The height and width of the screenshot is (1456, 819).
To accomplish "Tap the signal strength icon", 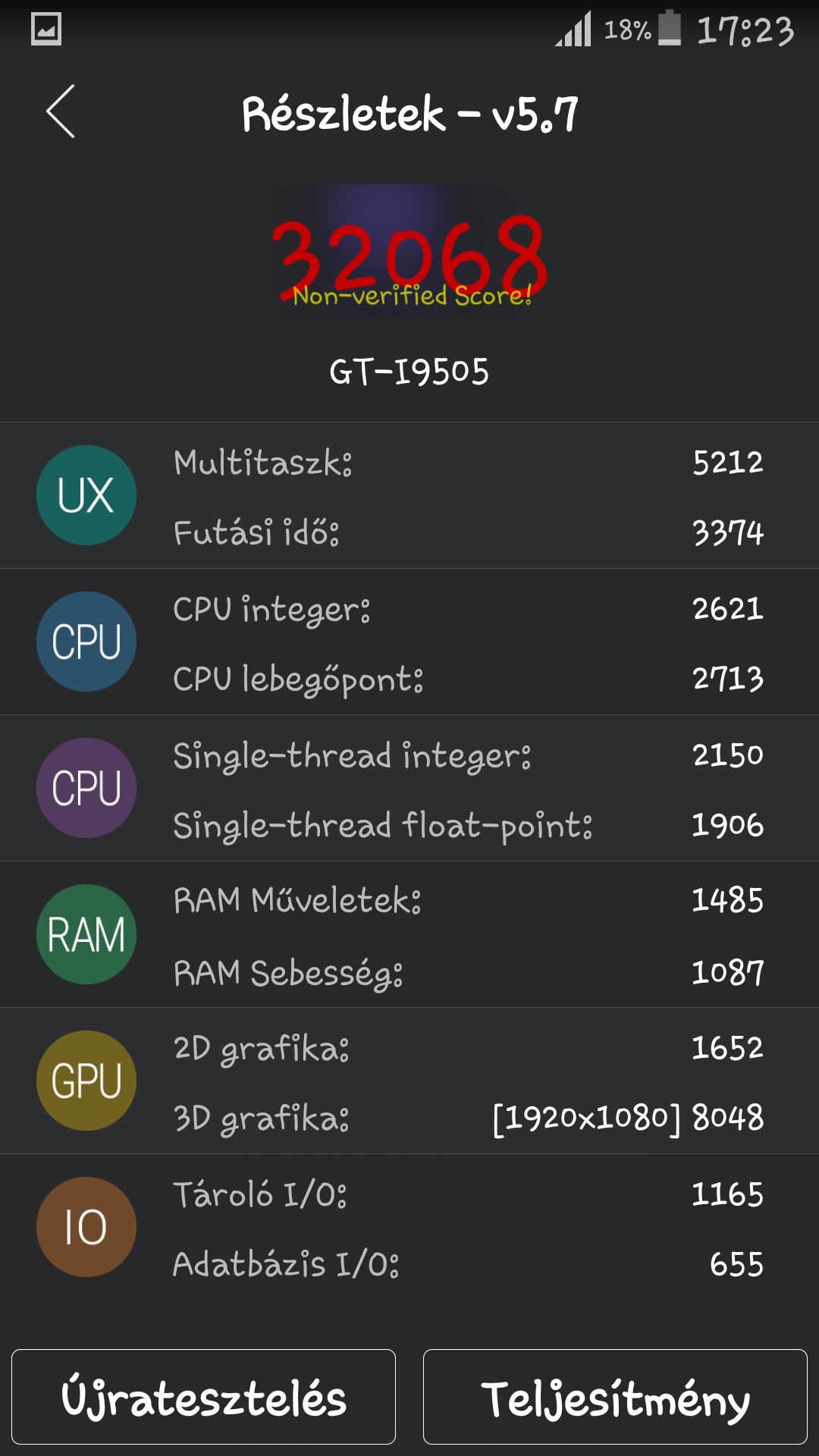I will click(573, 30).
